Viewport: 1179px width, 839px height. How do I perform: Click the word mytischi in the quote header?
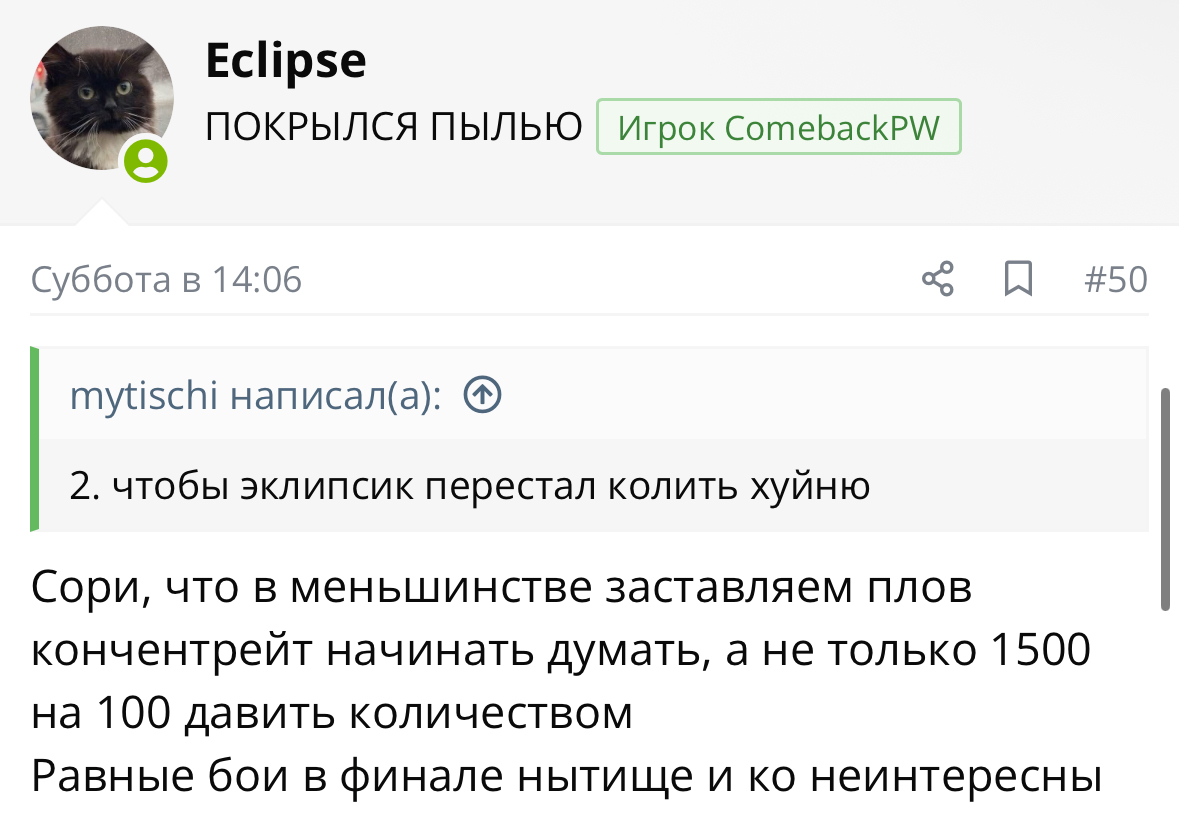144,396
